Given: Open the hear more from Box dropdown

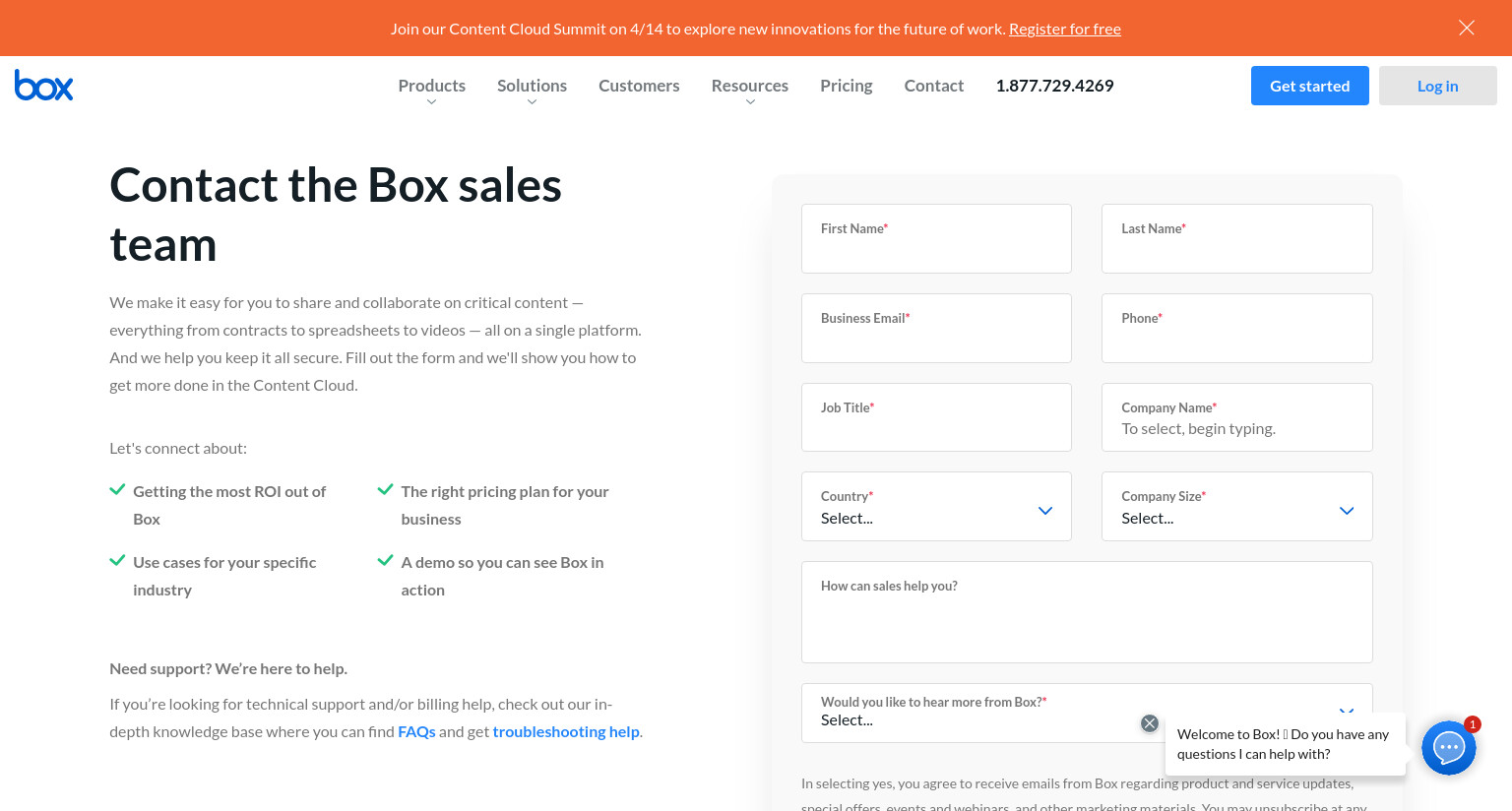Looking at the screenshot, I should point(1087,713).
